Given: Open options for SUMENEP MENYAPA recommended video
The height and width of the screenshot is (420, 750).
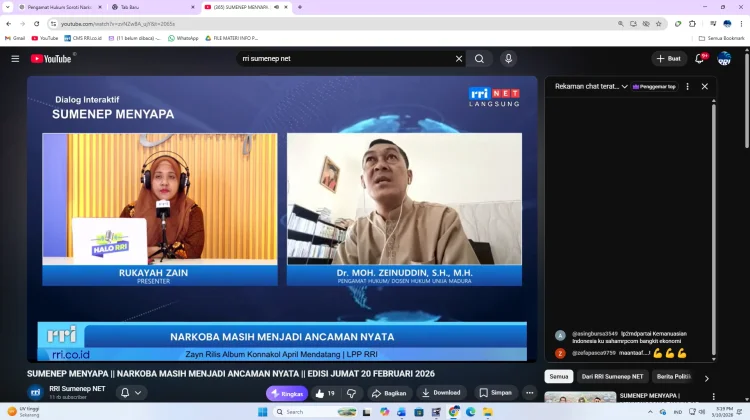Looking at the screenshot, I should click(713, 397).
